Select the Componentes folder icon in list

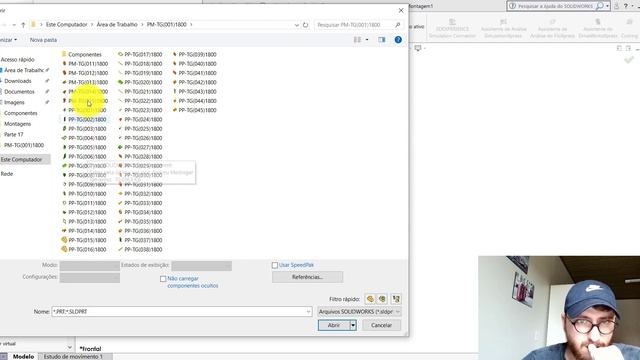pyautogui.click(x=64, y=54)
